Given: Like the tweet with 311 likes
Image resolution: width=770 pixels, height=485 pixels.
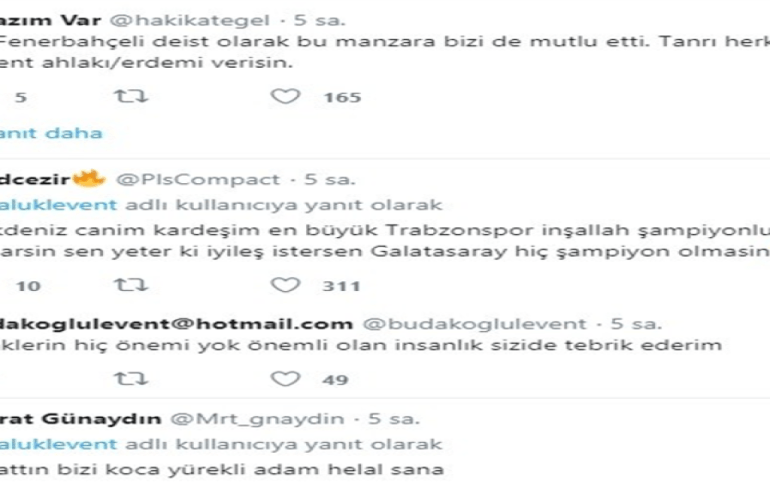Looking at the screenshot, I should point(285,285).
